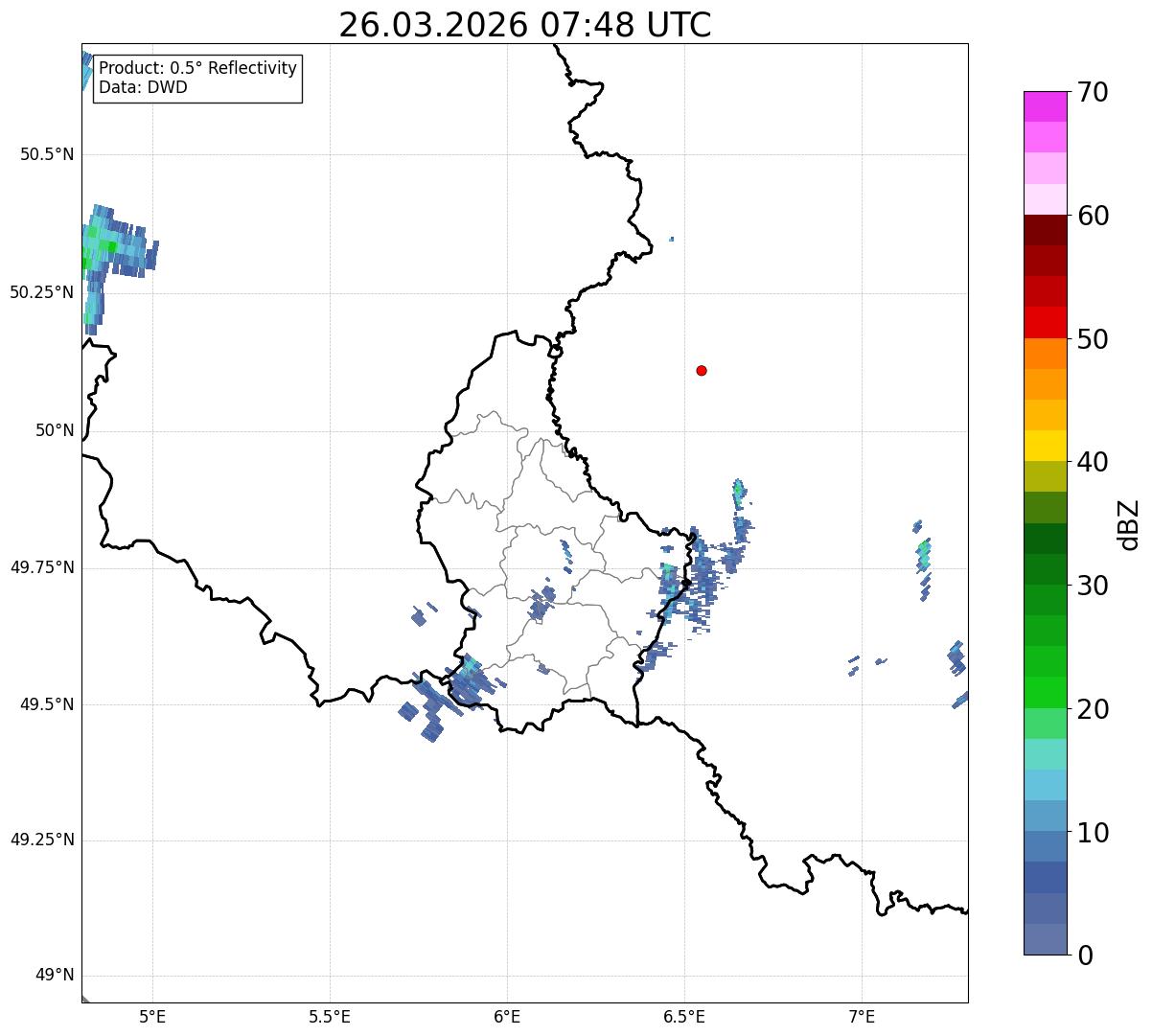Pick the bright green band just above 20

(1045, 692)
